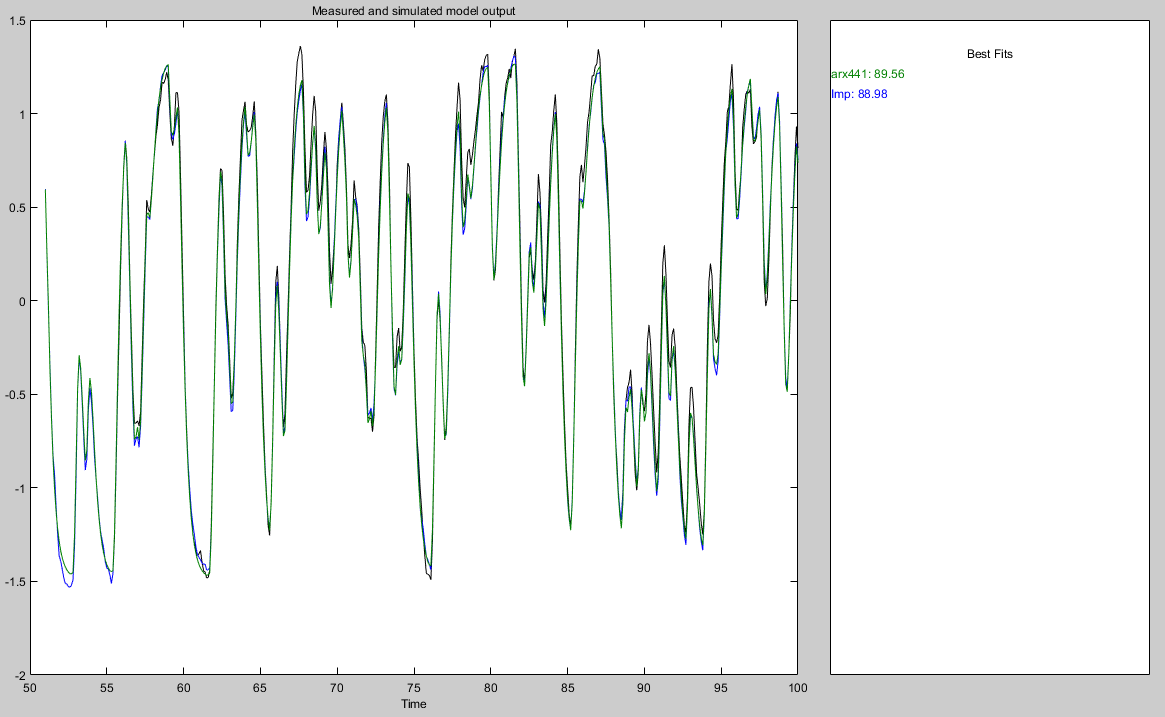The width and height of the screenshot is (1165, 717).
Task: Select the Imp: 88.98 model entry
Action: pos(859,94)
